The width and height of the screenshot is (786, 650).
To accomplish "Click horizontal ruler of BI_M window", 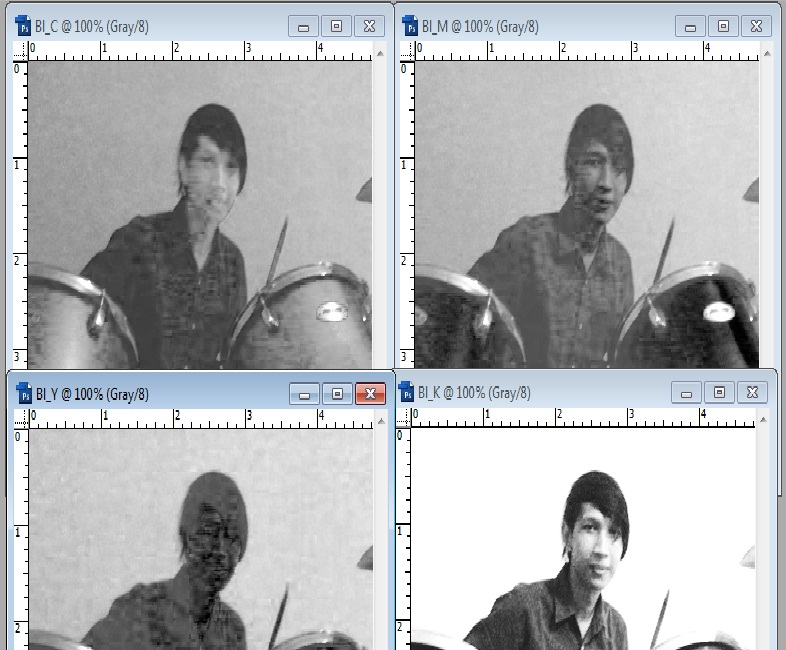I will click(x=587, y=51).
